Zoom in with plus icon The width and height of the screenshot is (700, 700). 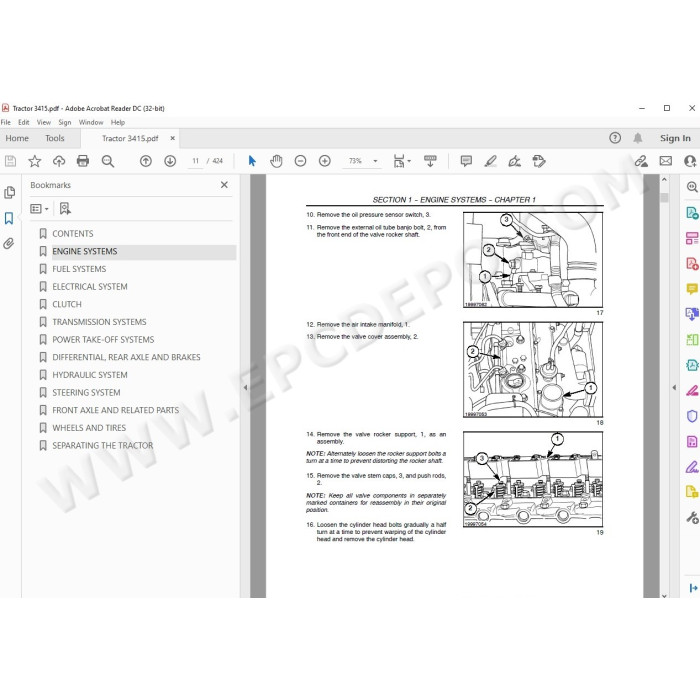click(x=325, y=161)
